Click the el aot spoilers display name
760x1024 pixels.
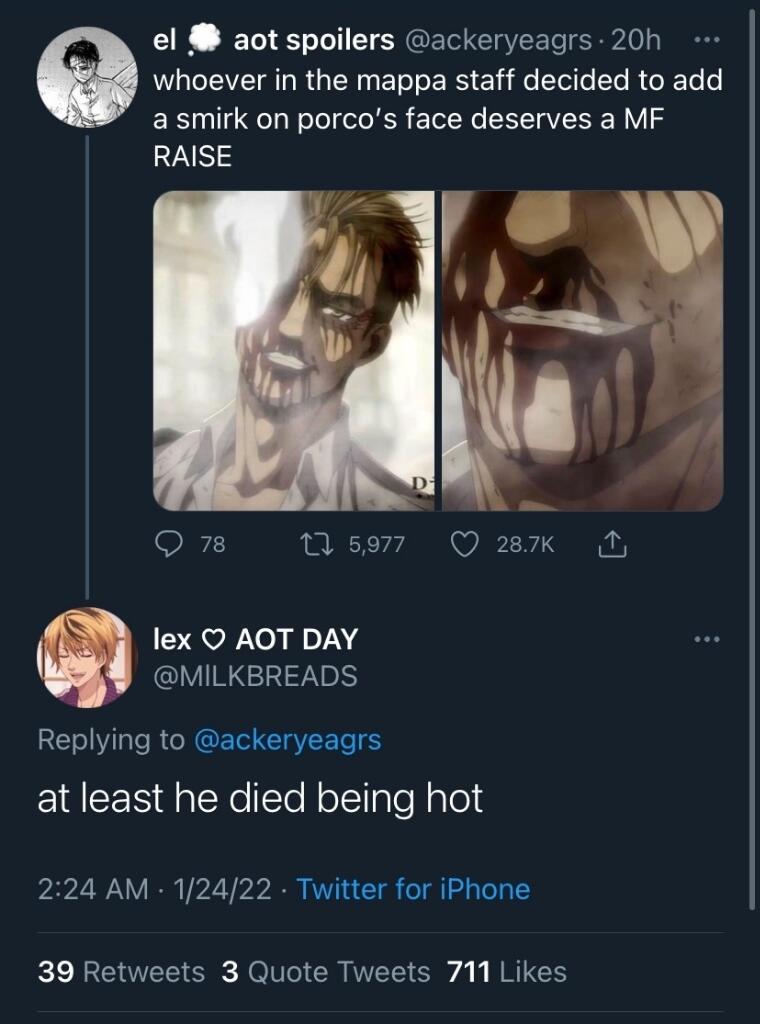click(x=272, y=40)
